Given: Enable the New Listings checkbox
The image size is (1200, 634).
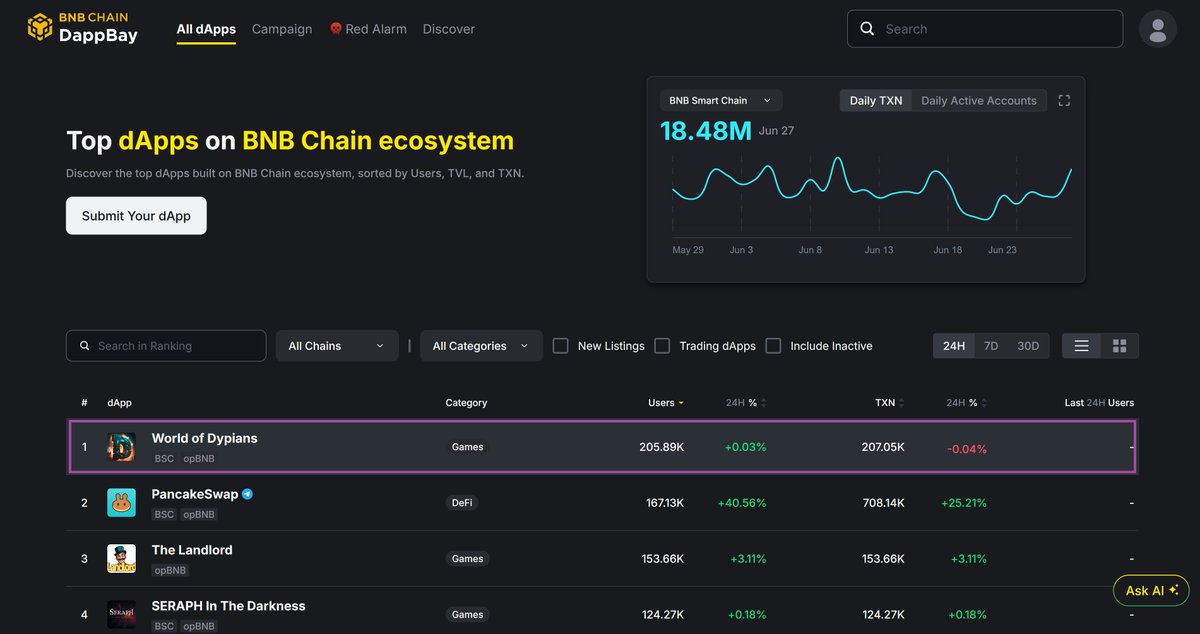Looking at the screenshot, I should (x=560, y=346).
